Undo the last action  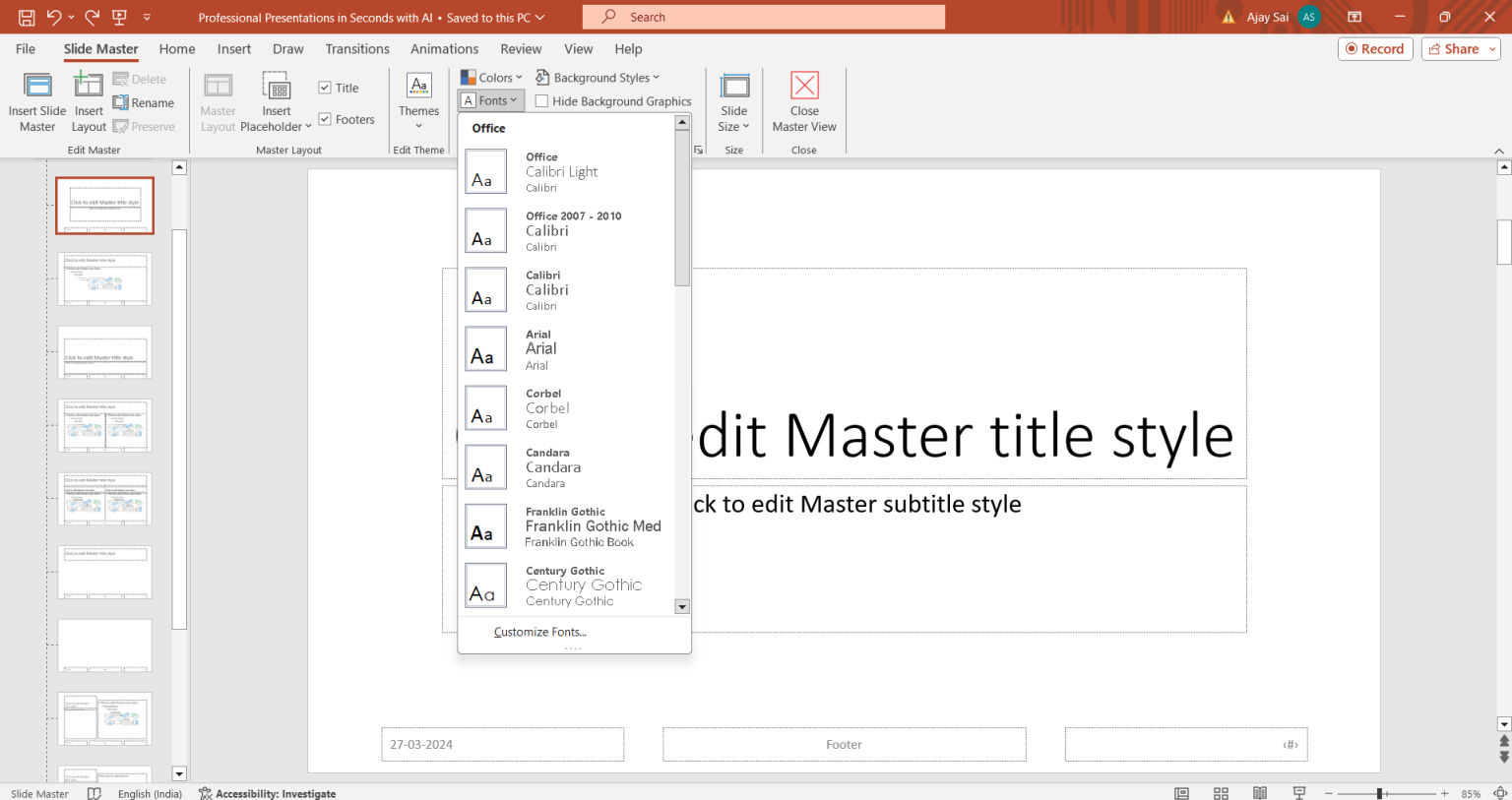53,17
